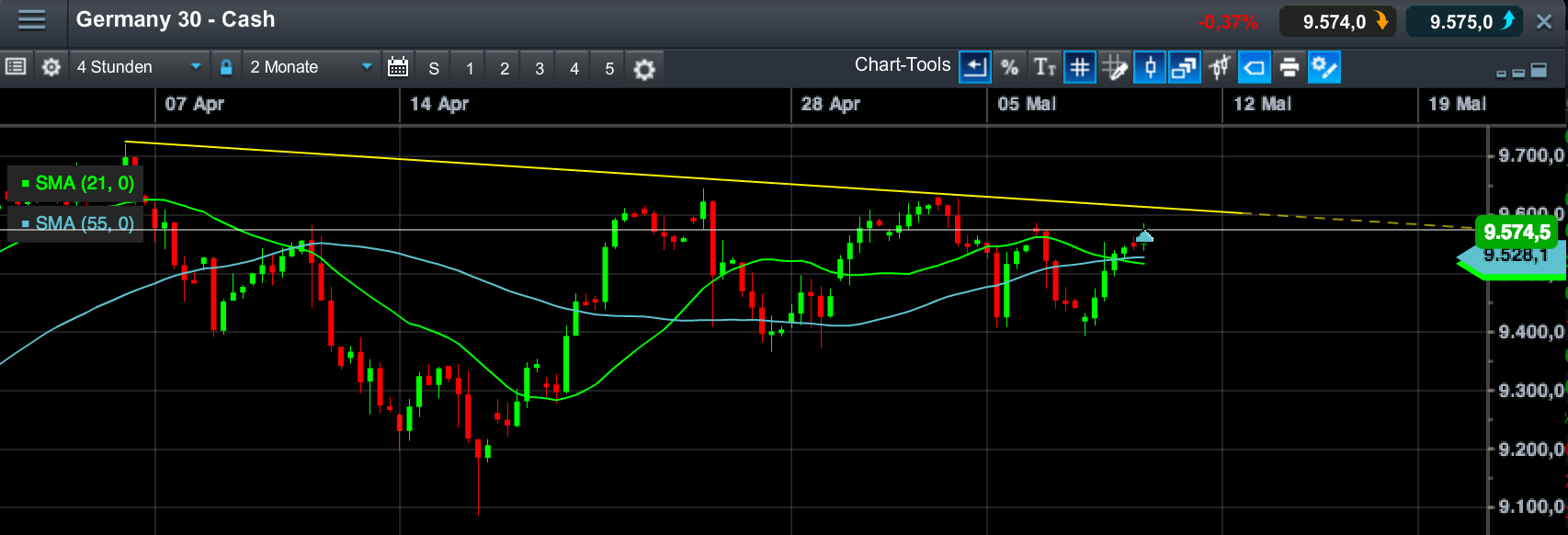Click the 05 Mai date axis label
Screen dimensions: 1568x535
click(1027, 104)
